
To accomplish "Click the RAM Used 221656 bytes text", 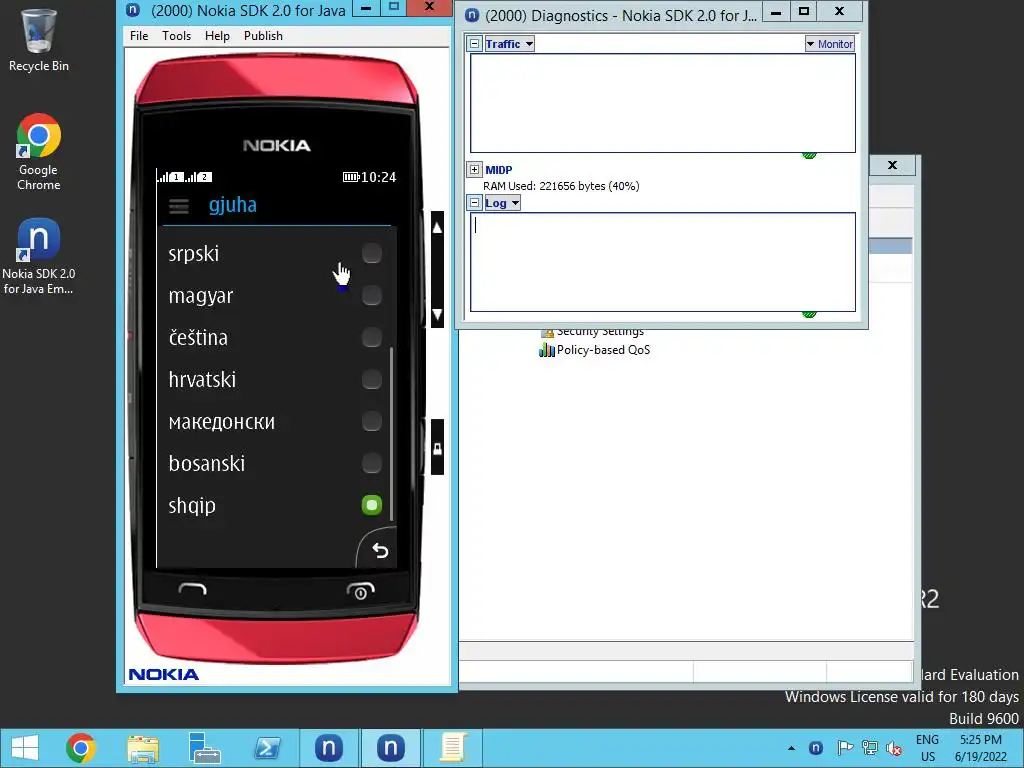I will pyautogui.click(x=561, y=186).
